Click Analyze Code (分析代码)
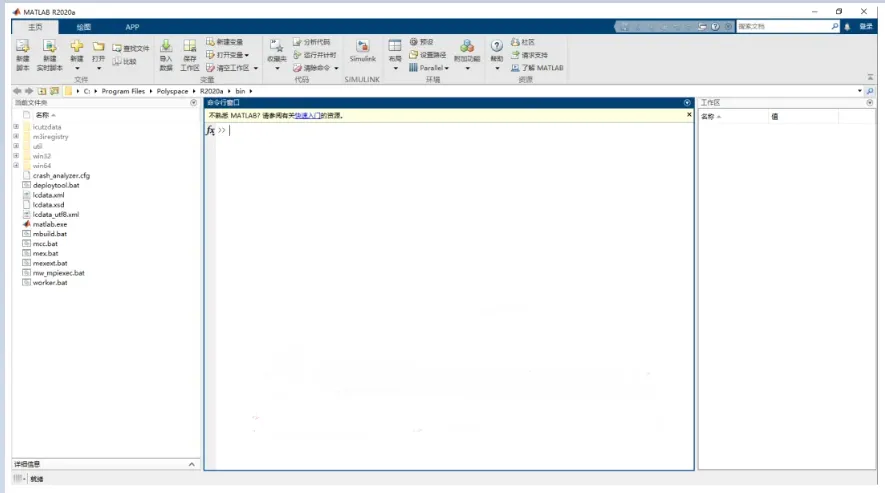 tap(312, 42)
